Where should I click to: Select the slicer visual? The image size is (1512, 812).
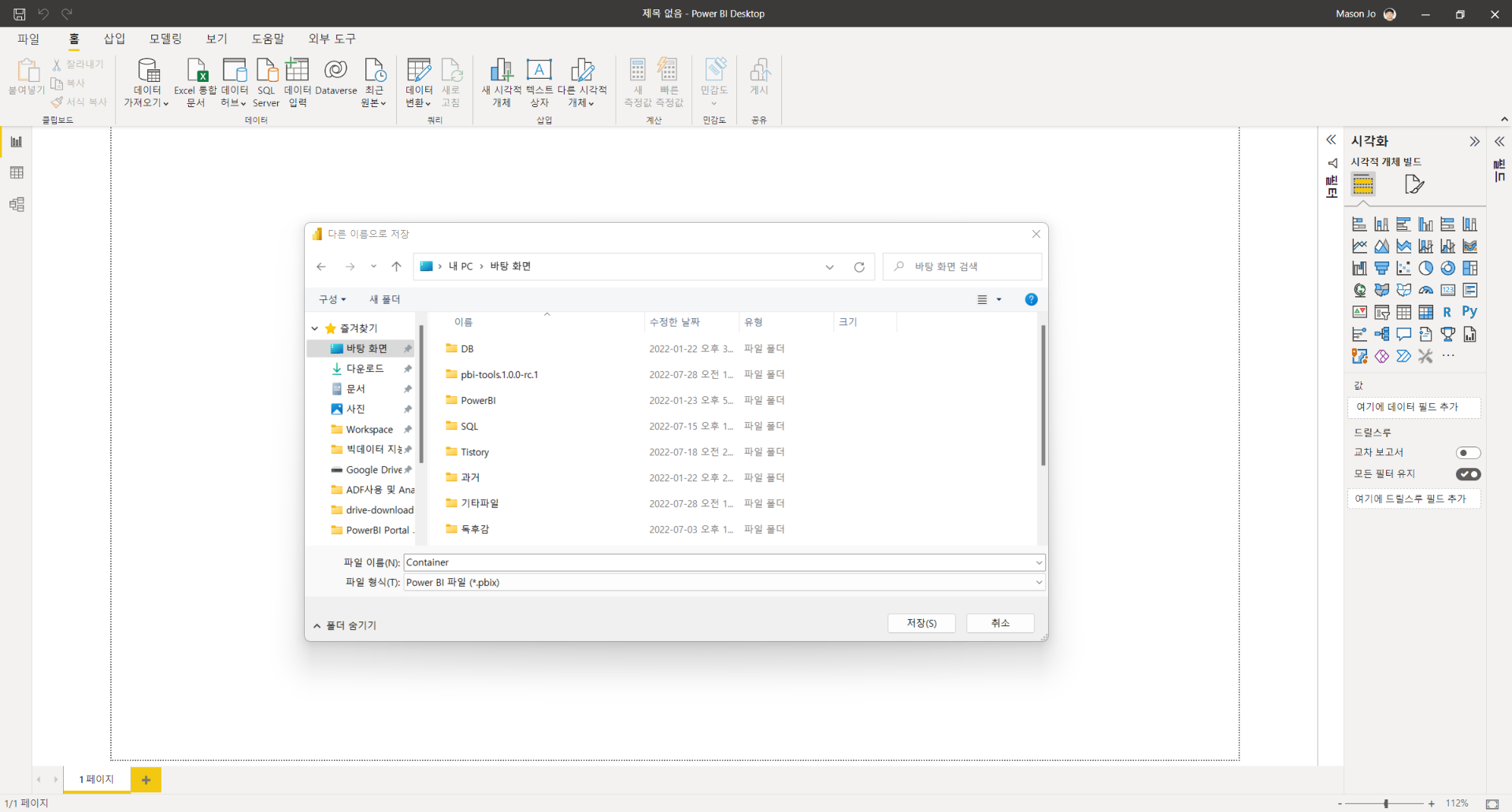pyautogui.click(x=1381, y=313)
